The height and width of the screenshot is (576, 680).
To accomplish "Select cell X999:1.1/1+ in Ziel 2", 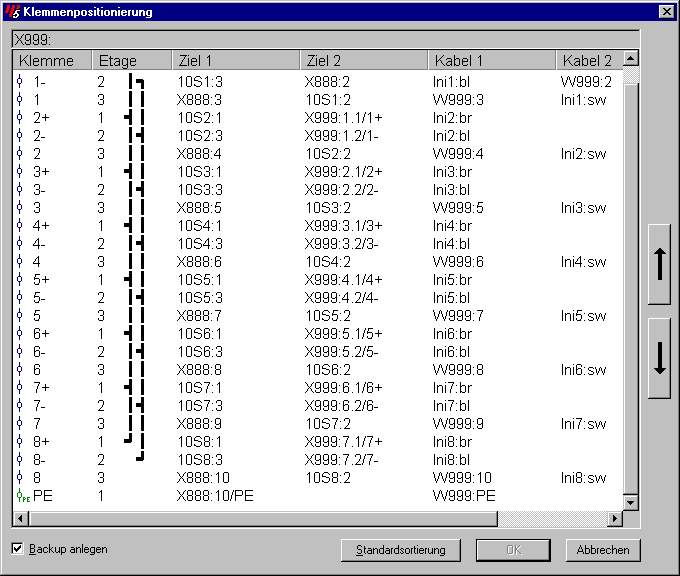I will pyautogui.click(x=343, y=118).
